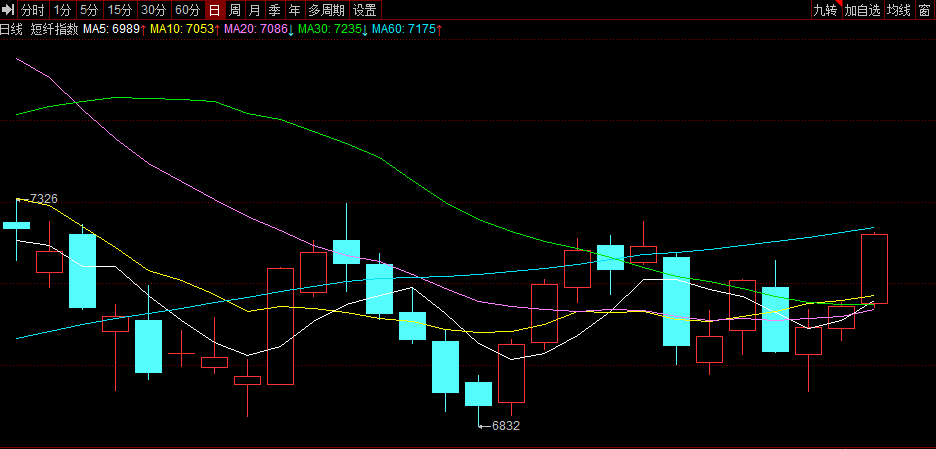936x449 pixels.
Task: Open the 设置 settings
Action: (x=365, y=10)
